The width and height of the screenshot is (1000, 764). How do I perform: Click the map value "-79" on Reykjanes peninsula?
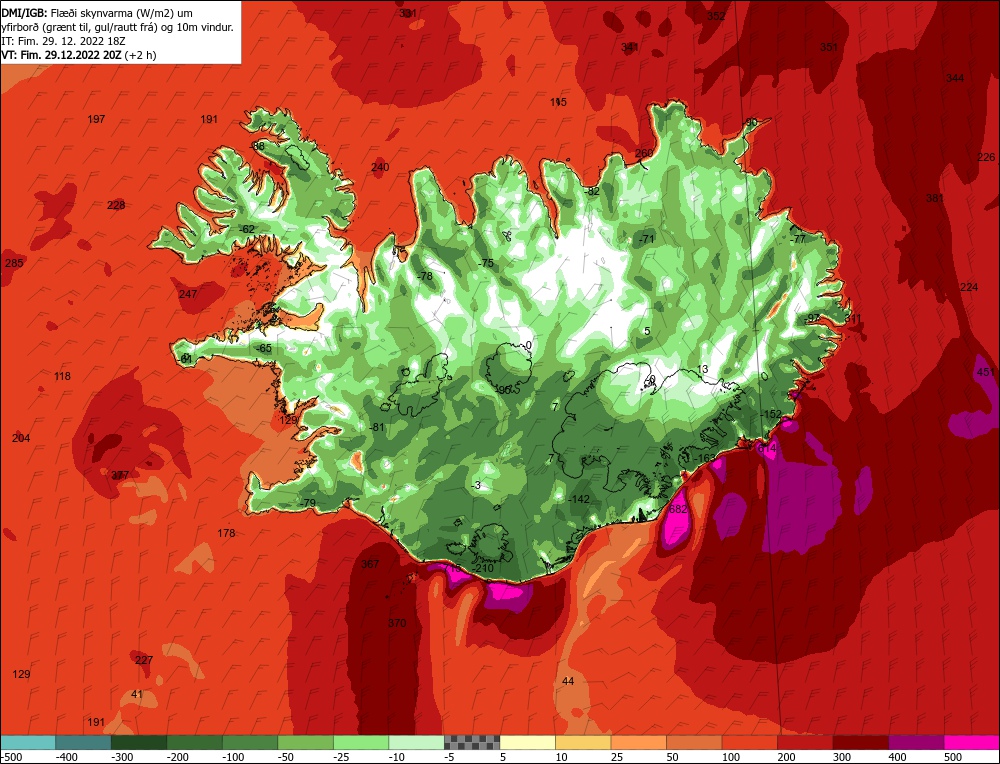pyautogui.click(x=307, y=503)
